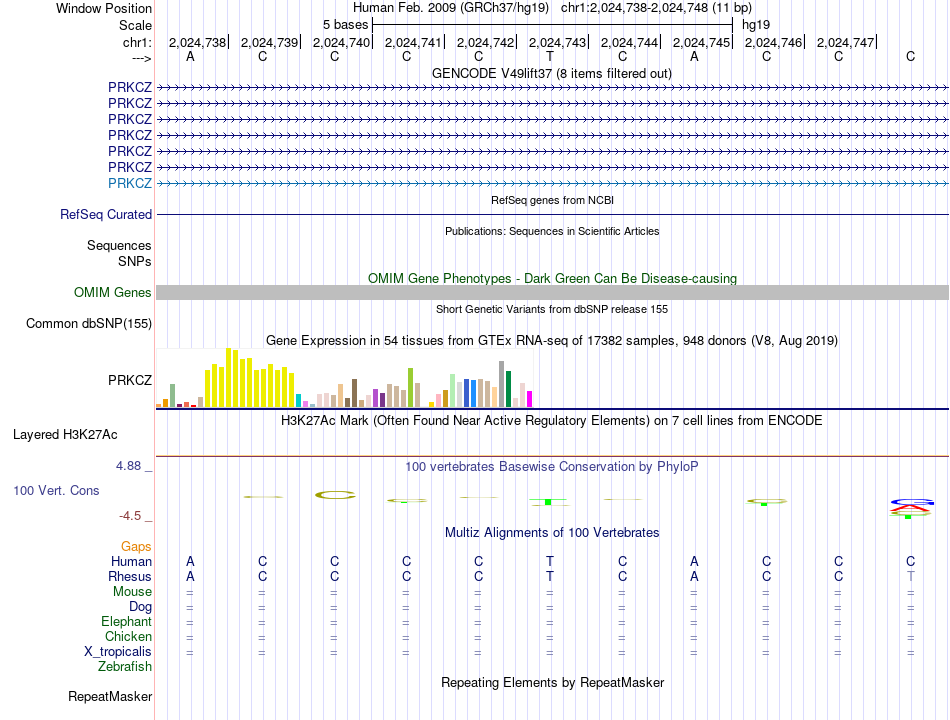Image resolution: width=950 pixels, height=720 pixels.
Task: Open Multiz Alignments of 100 Vertebrates title
Action: click(x=552, y=533)
